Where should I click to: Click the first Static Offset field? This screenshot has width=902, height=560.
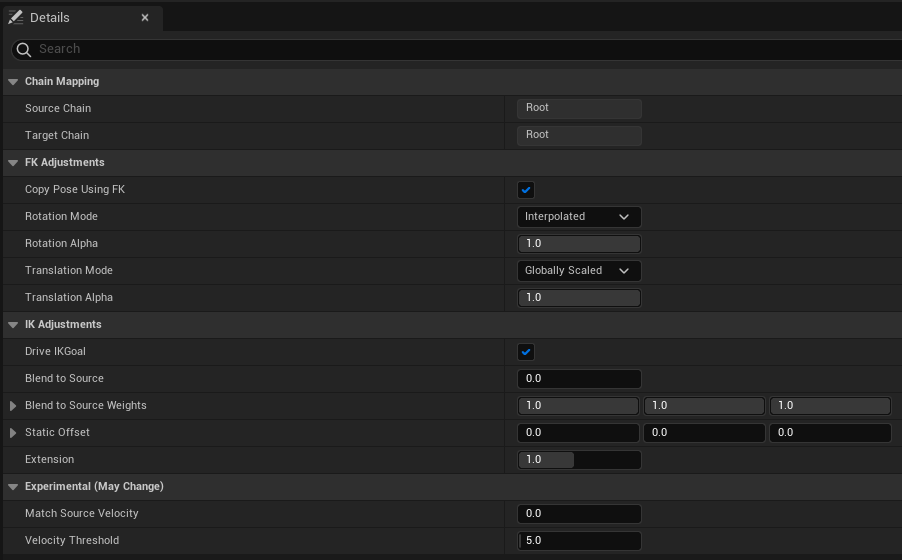578,433
